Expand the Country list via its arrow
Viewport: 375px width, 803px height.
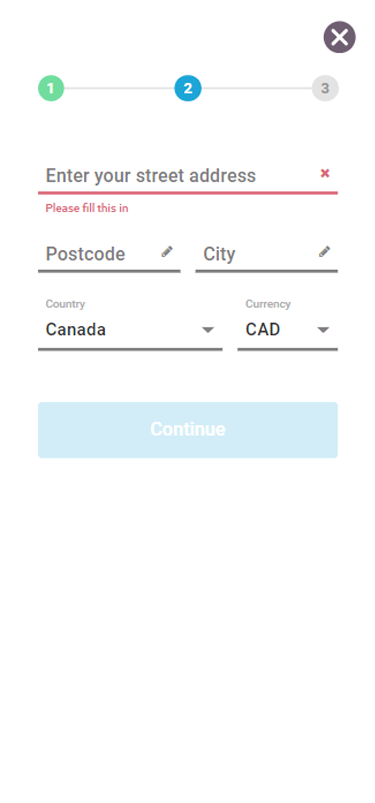(207, 330)
